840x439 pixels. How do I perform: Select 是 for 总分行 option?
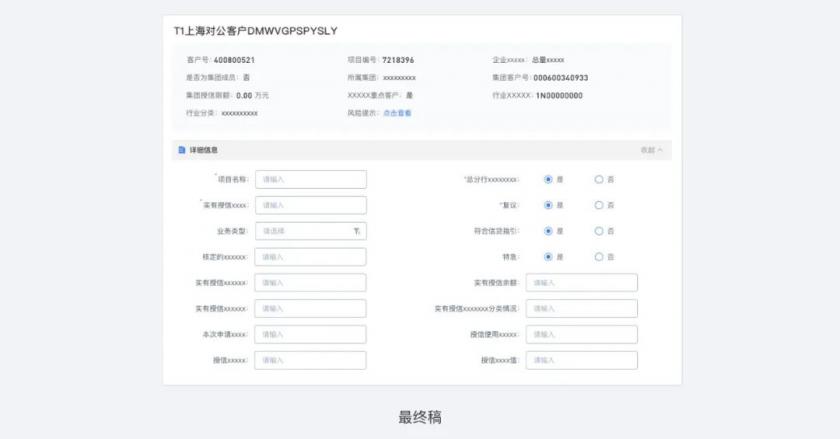pos(548,179)
